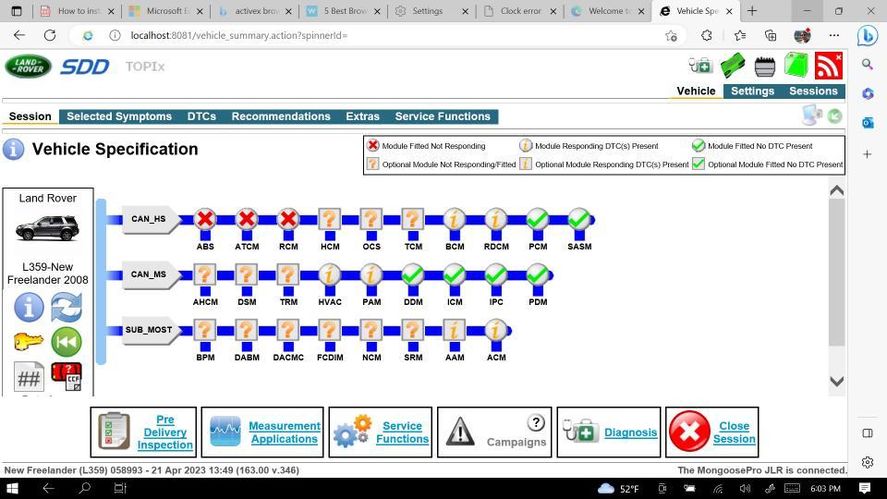Click the taskbar search icon
Viewport: 887px width, 499px height.
click(84, 488)
